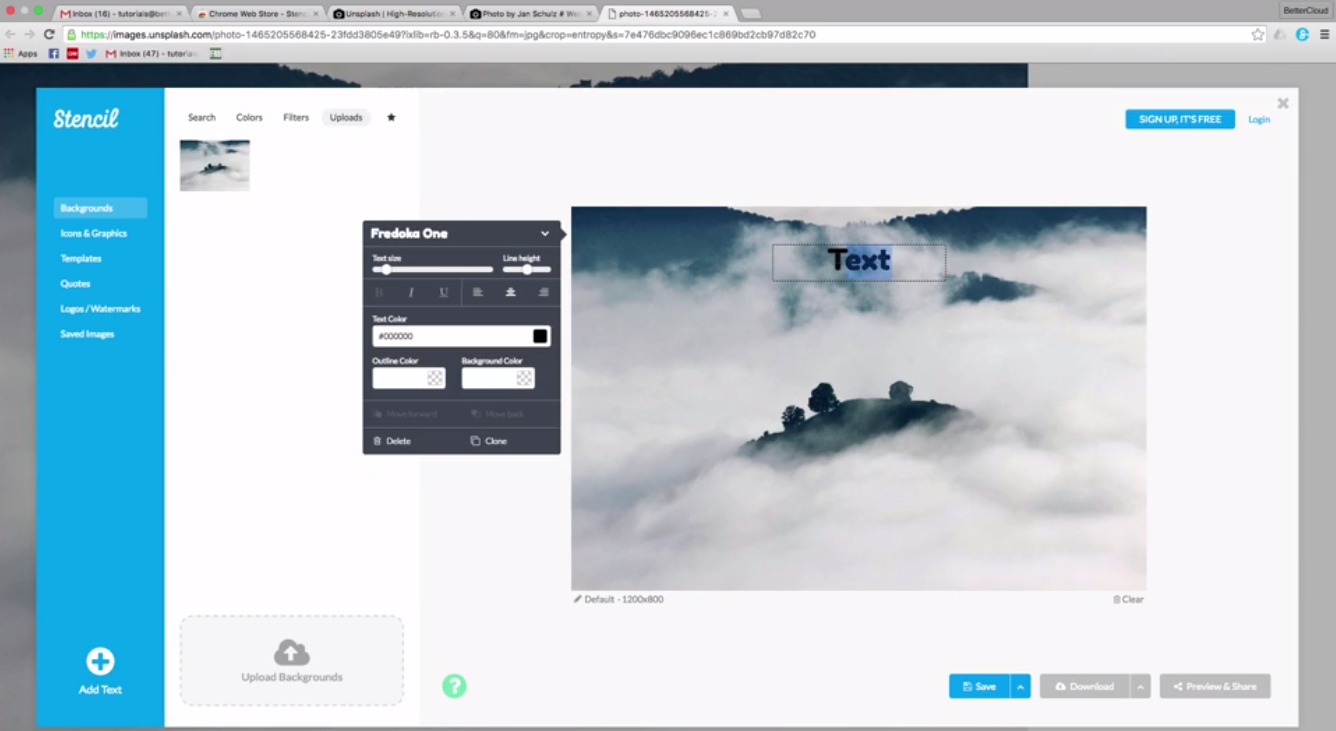
Task: Open the Apps bookmarks shortcut
Action: tap(21, 54)
